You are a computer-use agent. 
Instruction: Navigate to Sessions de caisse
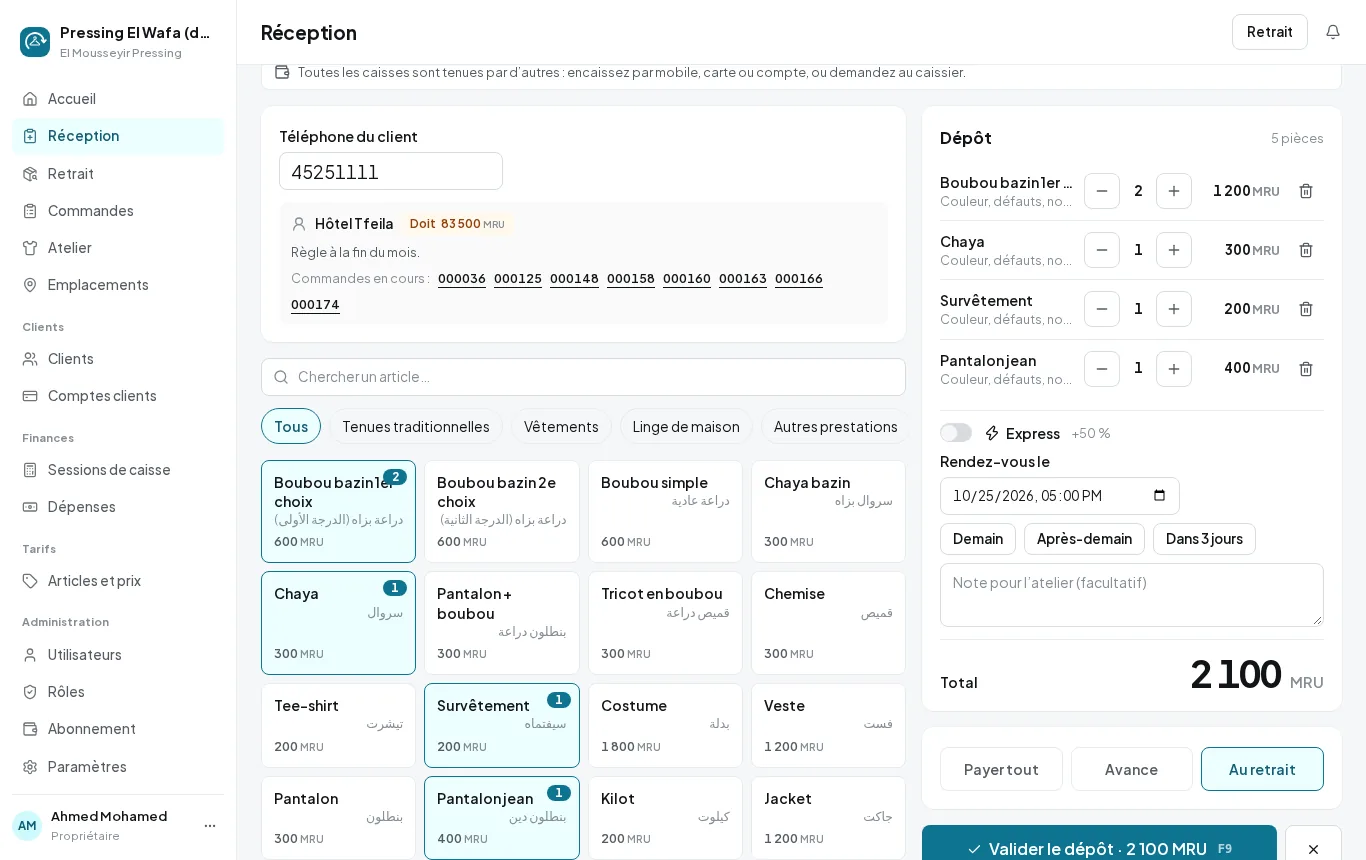coord(118,469)
